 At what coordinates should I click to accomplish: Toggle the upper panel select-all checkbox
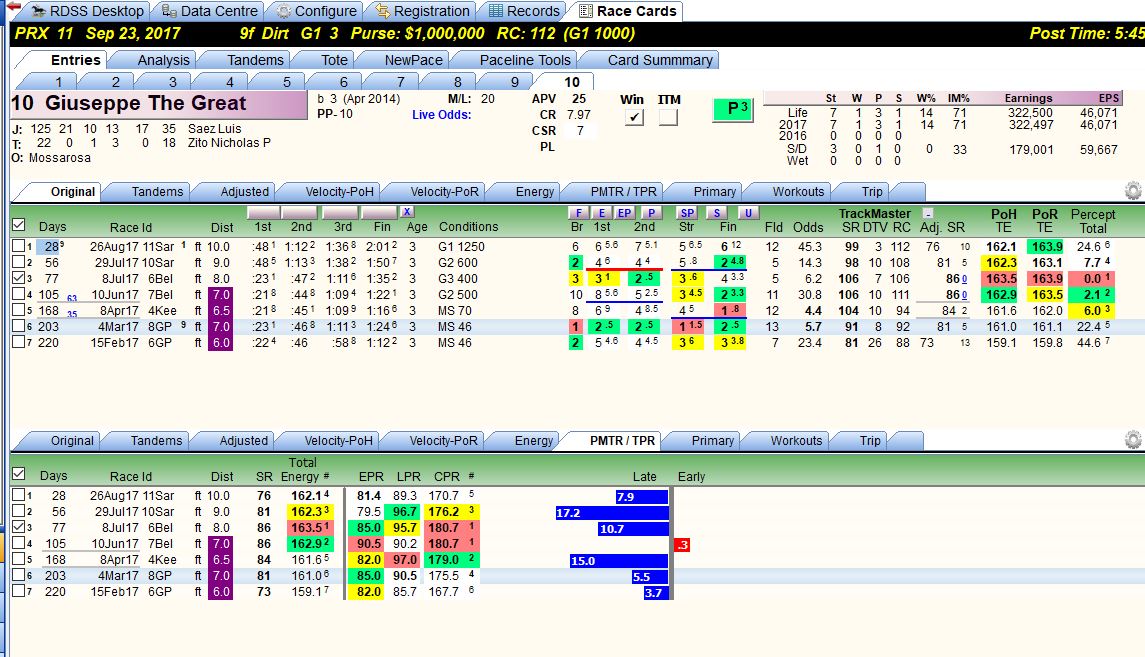pos(19,225)
